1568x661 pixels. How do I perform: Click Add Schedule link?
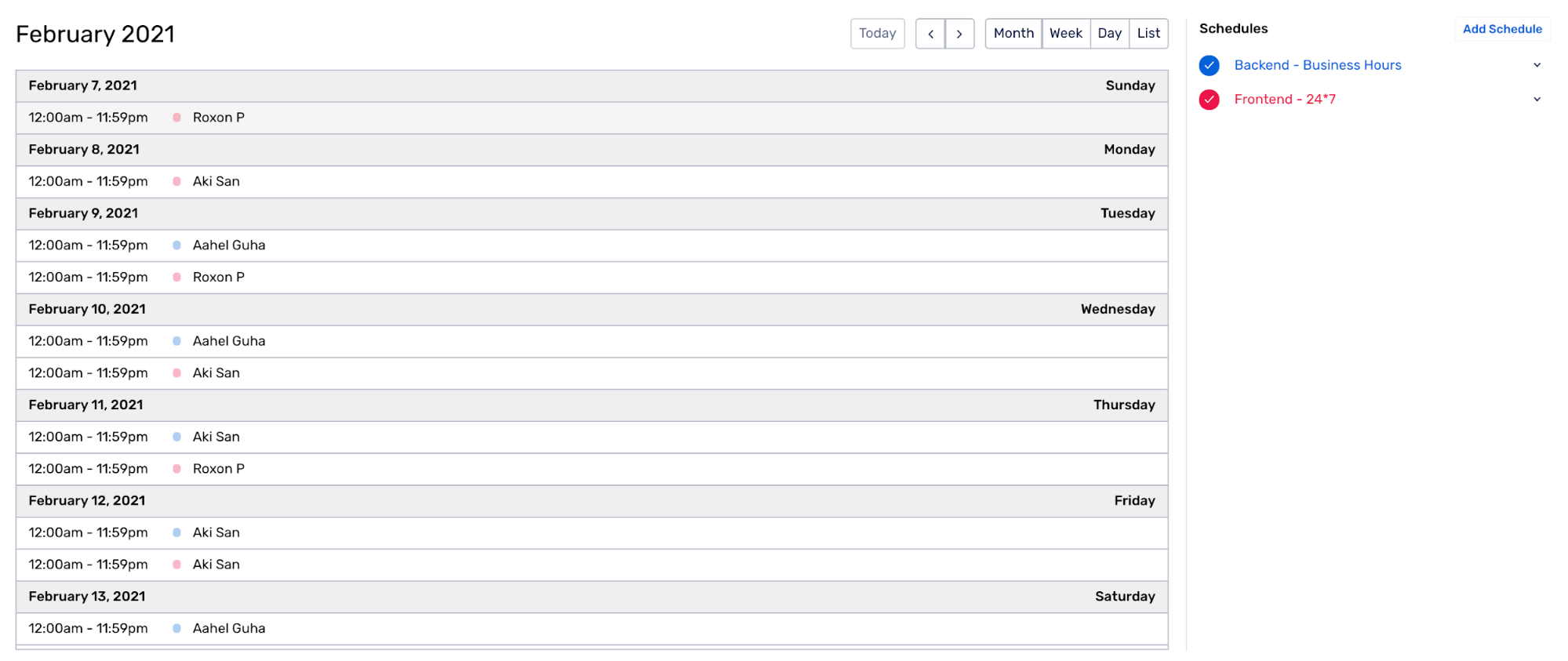pos(1502,29)
